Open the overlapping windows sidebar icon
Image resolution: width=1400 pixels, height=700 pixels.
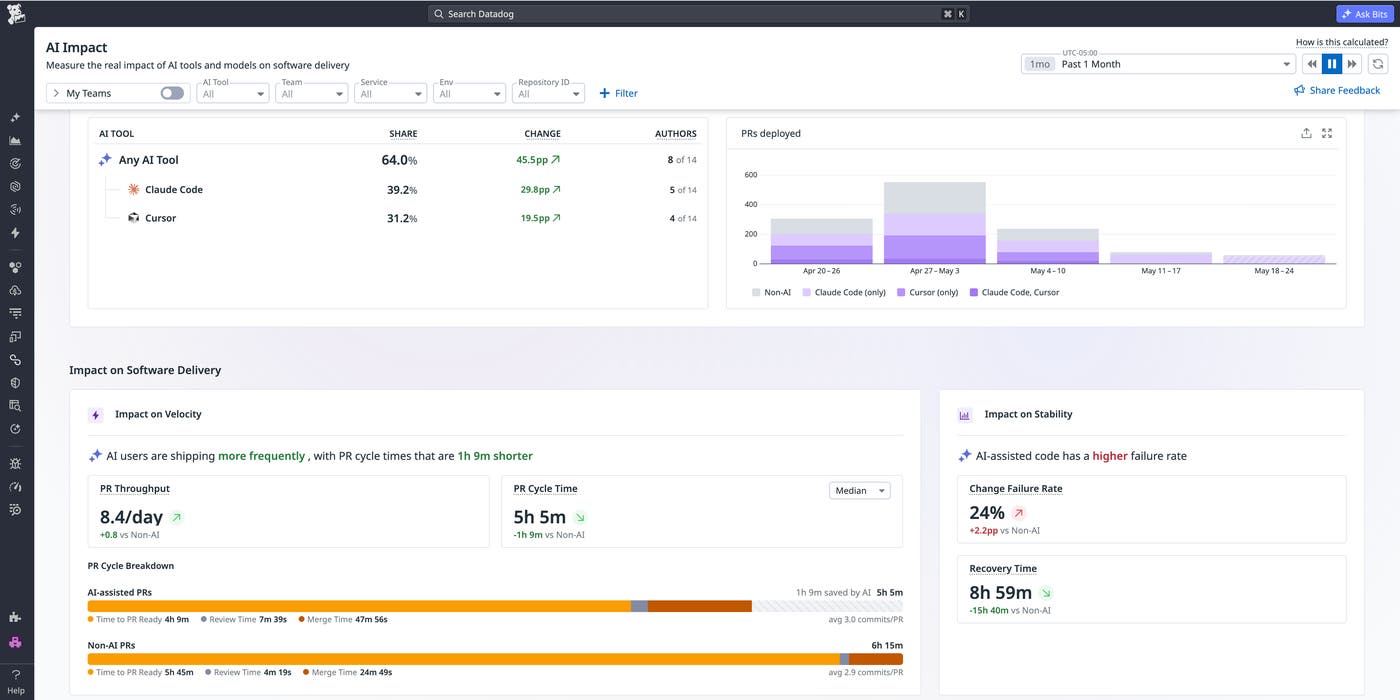point(15,336)
